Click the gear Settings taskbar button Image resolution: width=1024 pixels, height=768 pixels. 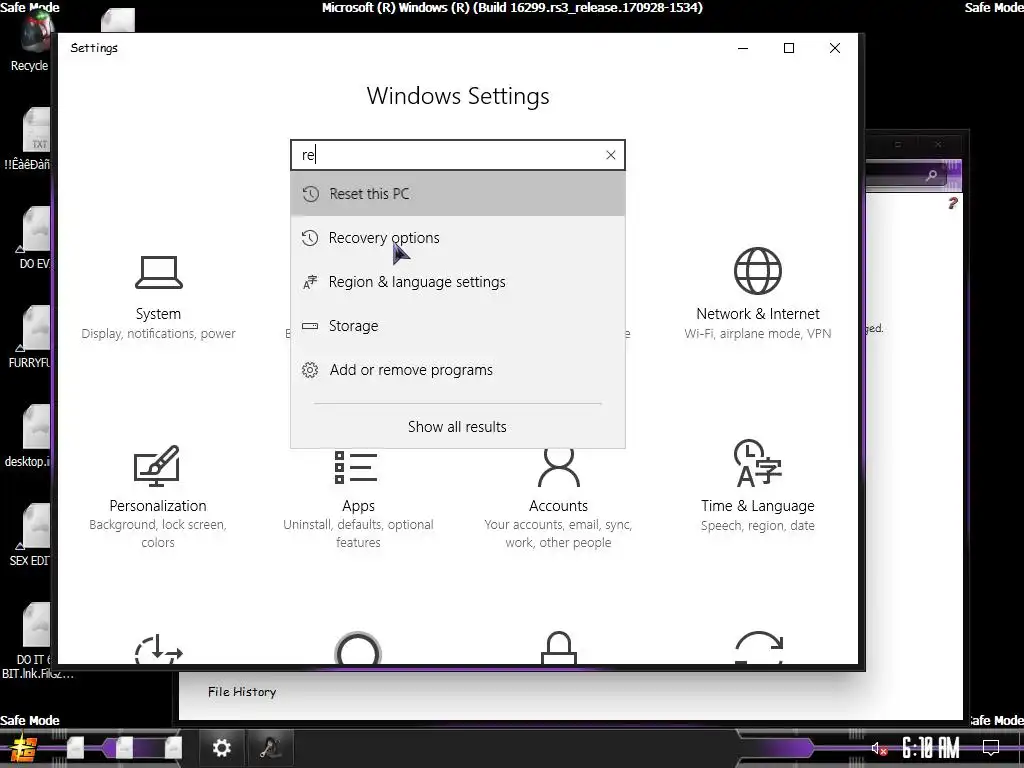tap(221, 748)
